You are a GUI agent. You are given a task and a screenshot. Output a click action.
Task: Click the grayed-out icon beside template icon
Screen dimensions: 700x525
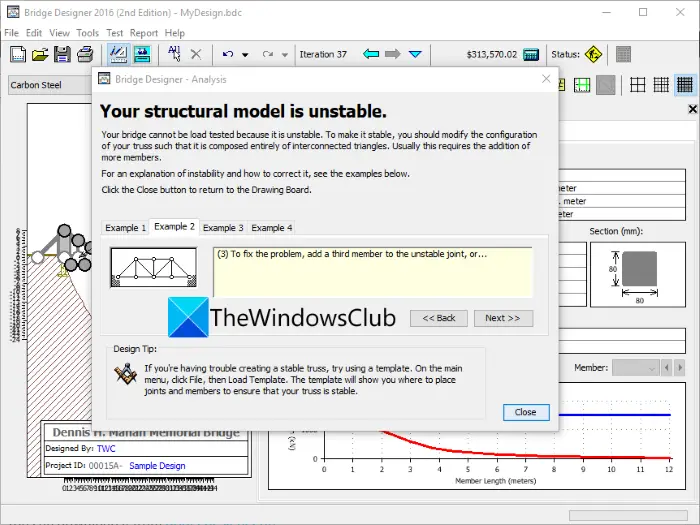(x=606, y=85)
